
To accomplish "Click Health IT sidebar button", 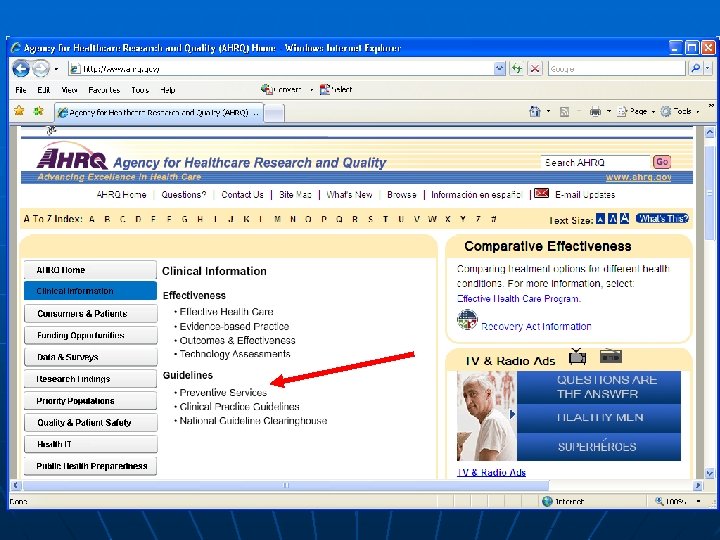I will [90, 444].
